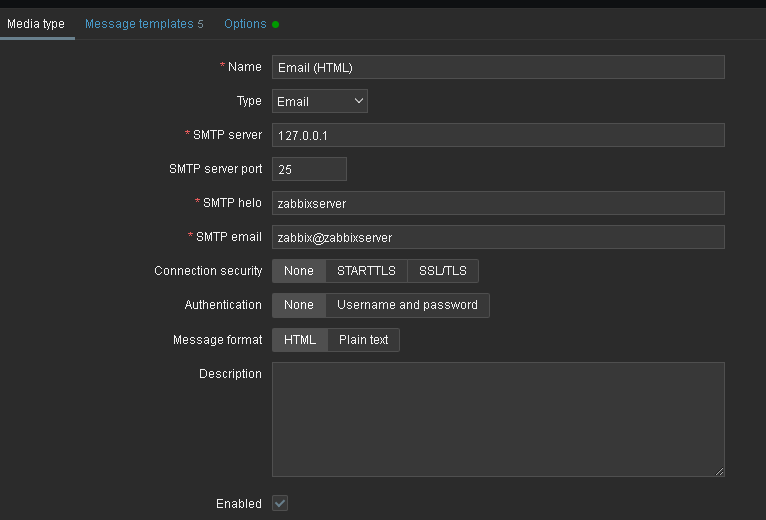Select STARTTLS connection security
The width and height of the screenshot is (766, 520).
(366, 271)
